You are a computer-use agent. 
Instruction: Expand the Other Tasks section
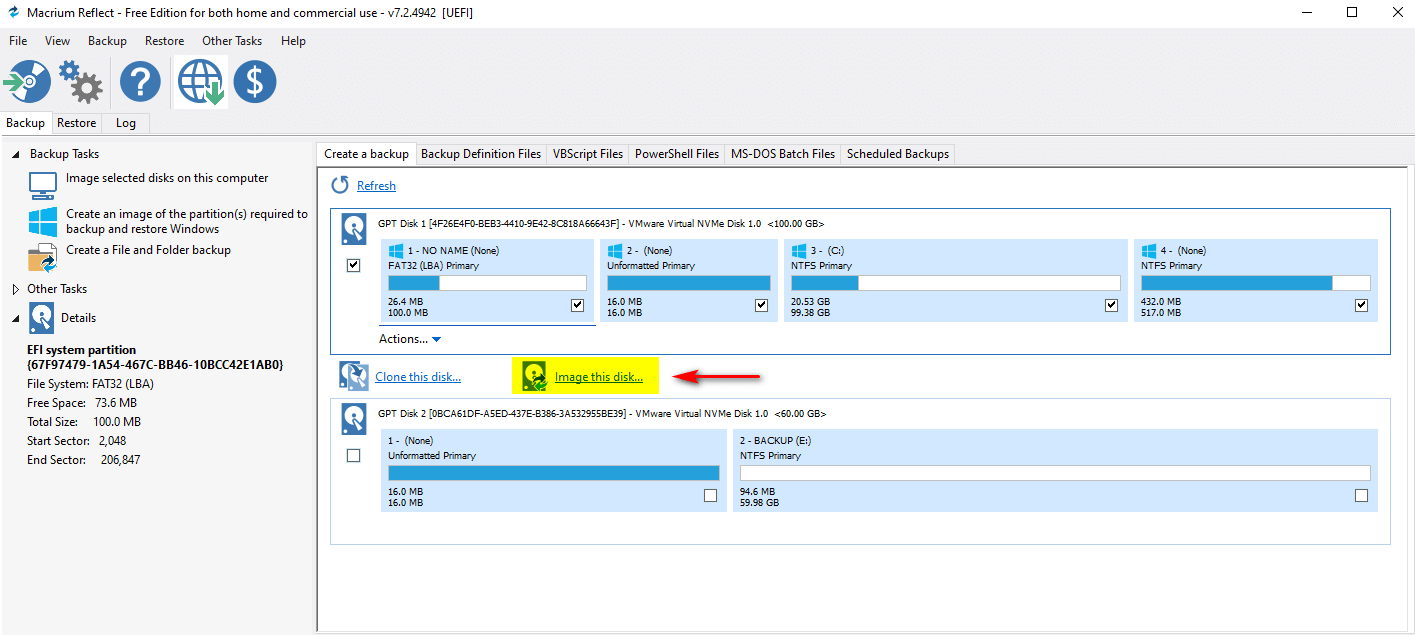coord(15,289)
